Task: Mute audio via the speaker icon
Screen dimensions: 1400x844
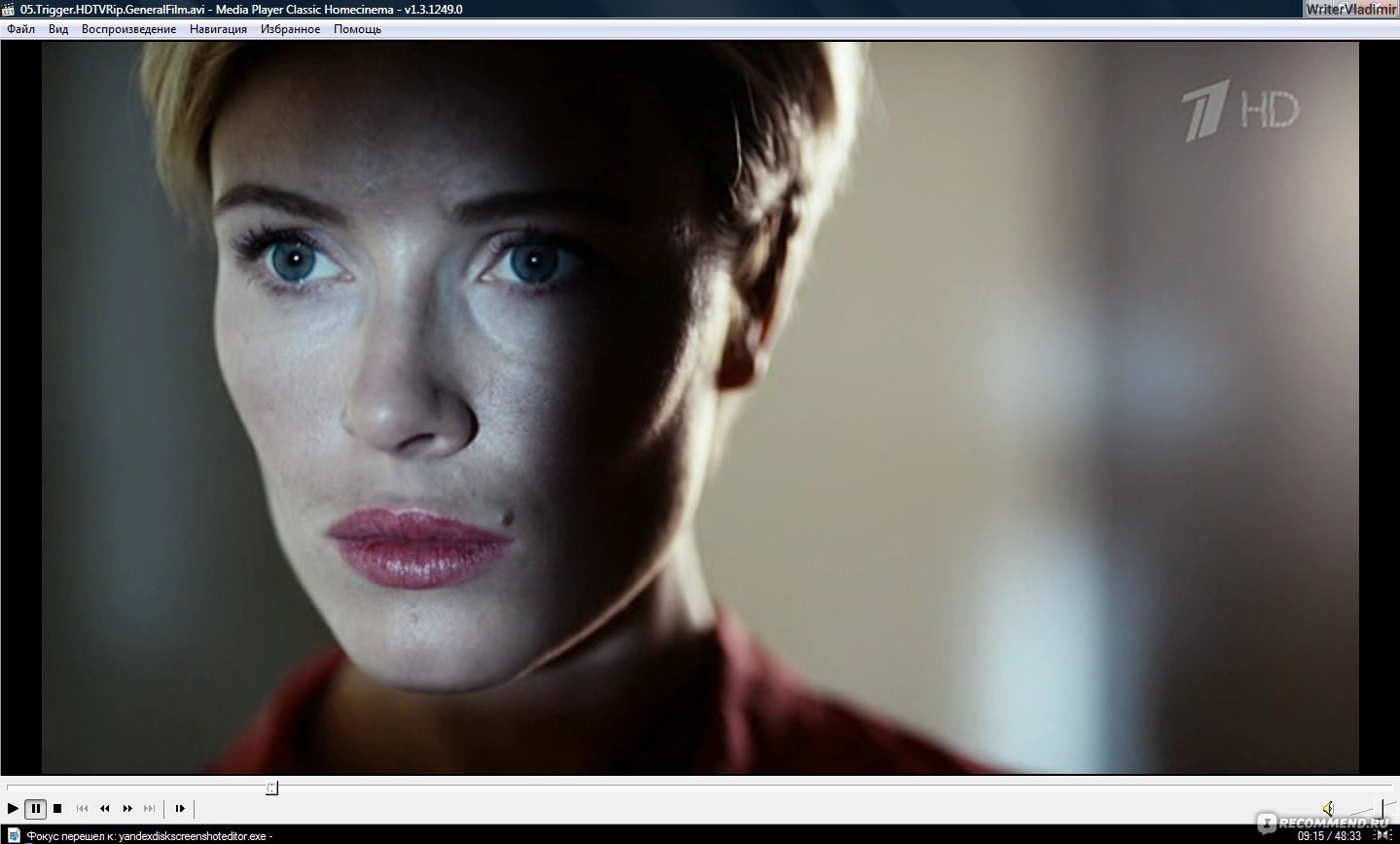Action: coord(1328,808)
